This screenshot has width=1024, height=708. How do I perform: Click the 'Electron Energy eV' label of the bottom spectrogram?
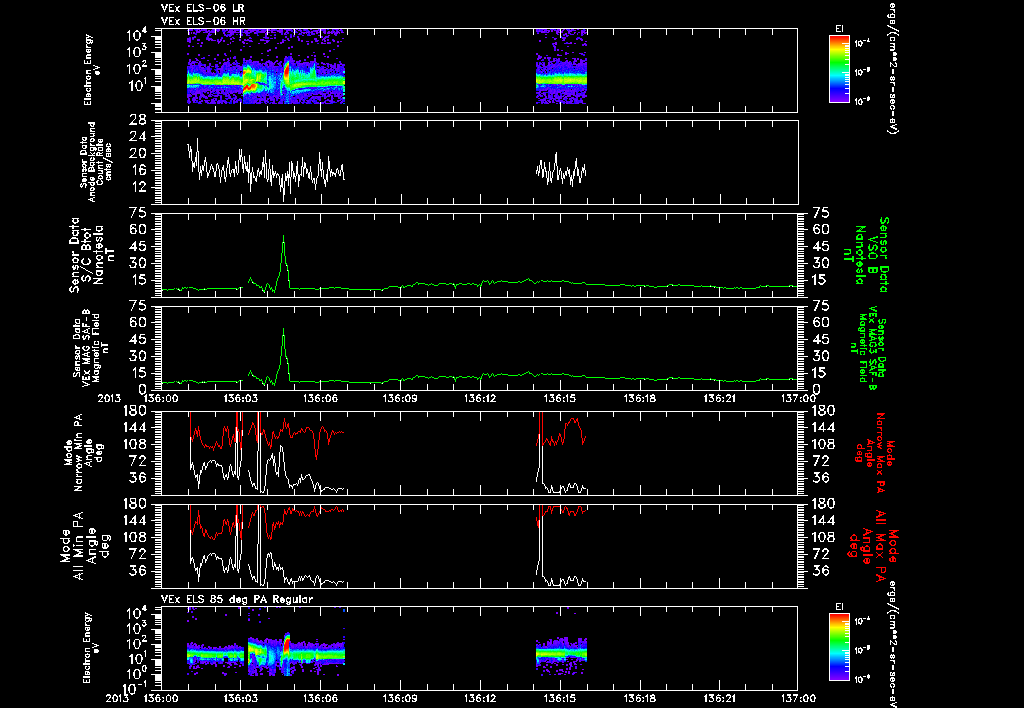tap(92, 647)
